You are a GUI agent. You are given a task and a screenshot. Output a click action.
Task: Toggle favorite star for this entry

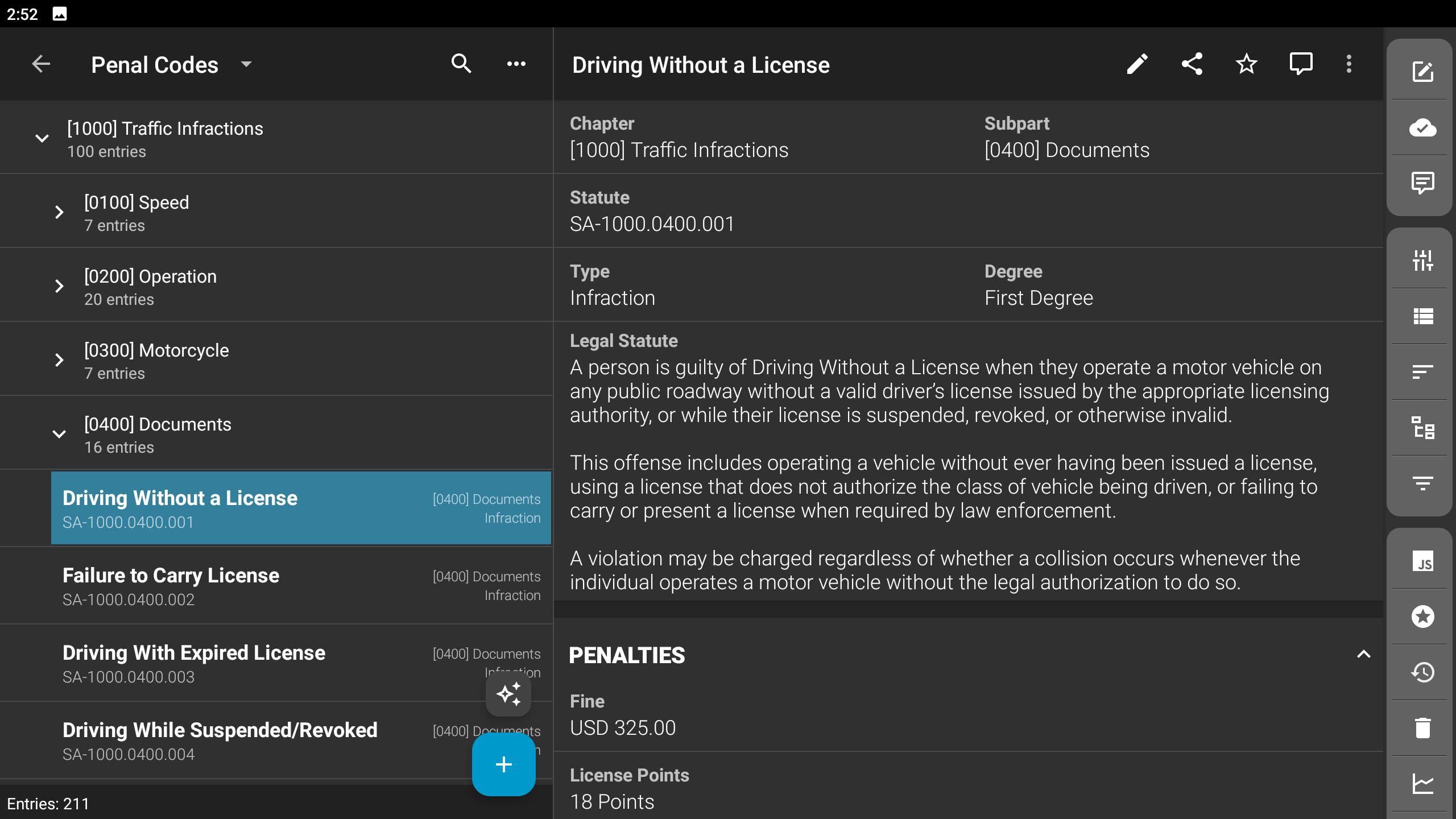[x=1246, y=64]
